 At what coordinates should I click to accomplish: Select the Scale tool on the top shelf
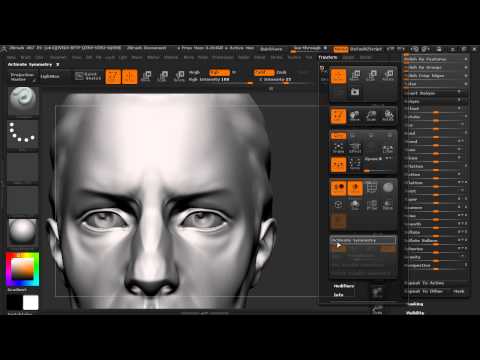coord(163,77)
